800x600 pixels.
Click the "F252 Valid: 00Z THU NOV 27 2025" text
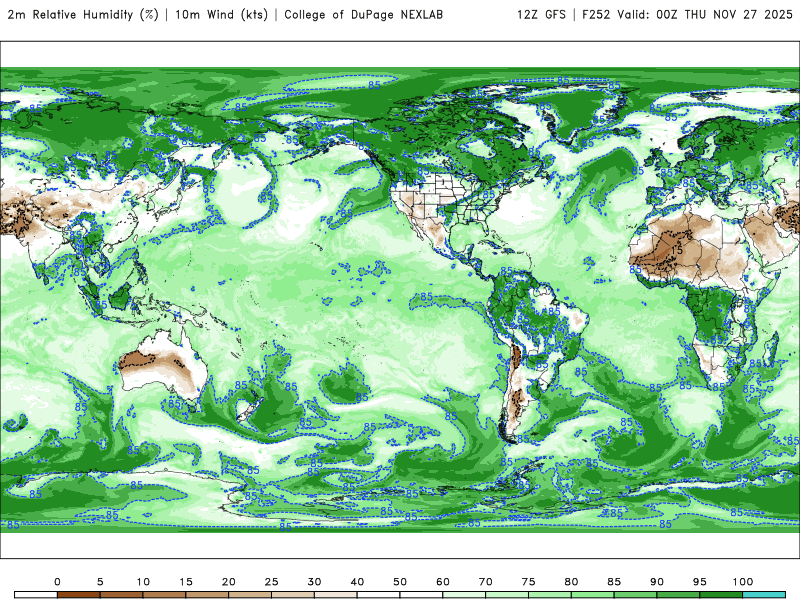point(687,15)
